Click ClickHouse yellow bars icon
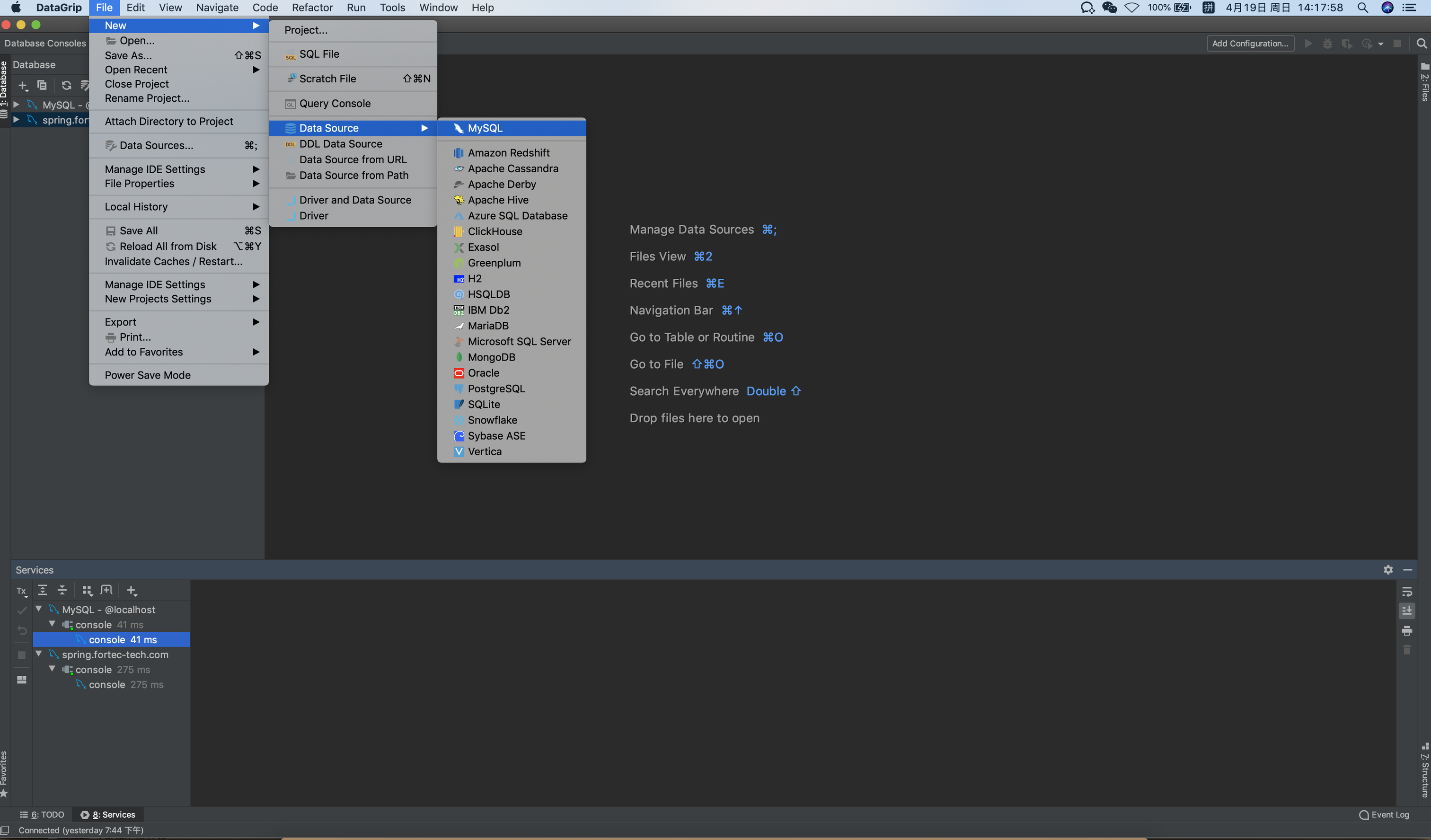The image size is (1431, 840). pyautogui.click(x=459, y=232)
